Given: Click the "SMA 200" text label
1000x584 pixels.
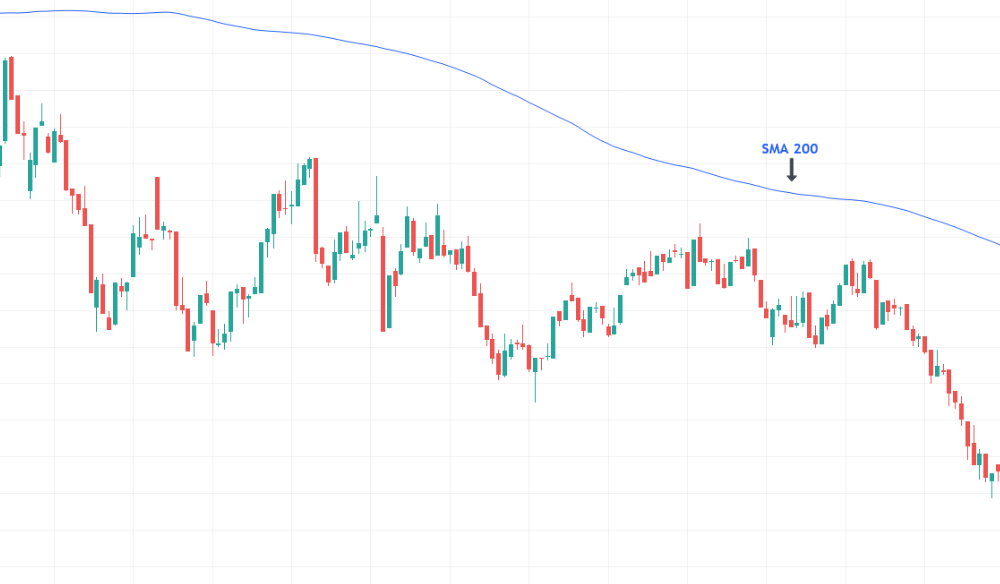Looking at the screenshot, I should [790, 149].
